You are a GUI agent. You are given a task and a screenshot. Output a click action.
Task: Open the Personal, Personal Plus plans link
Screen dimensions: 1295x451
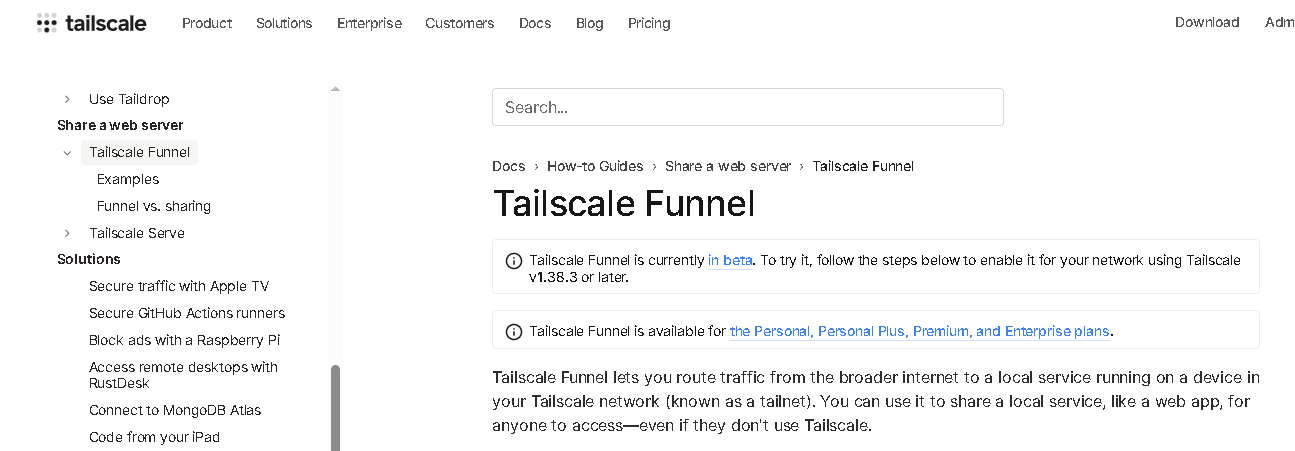920,331
